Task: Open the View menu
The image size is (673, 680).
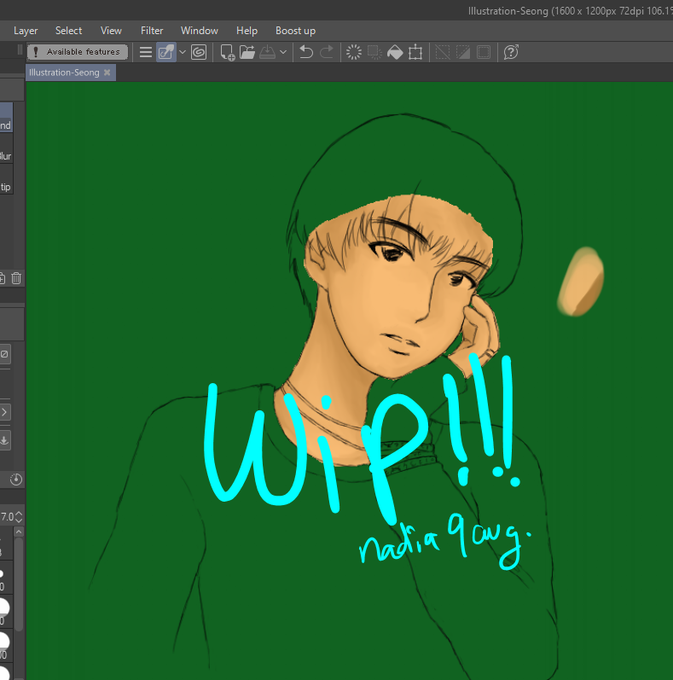Action: 111,31
